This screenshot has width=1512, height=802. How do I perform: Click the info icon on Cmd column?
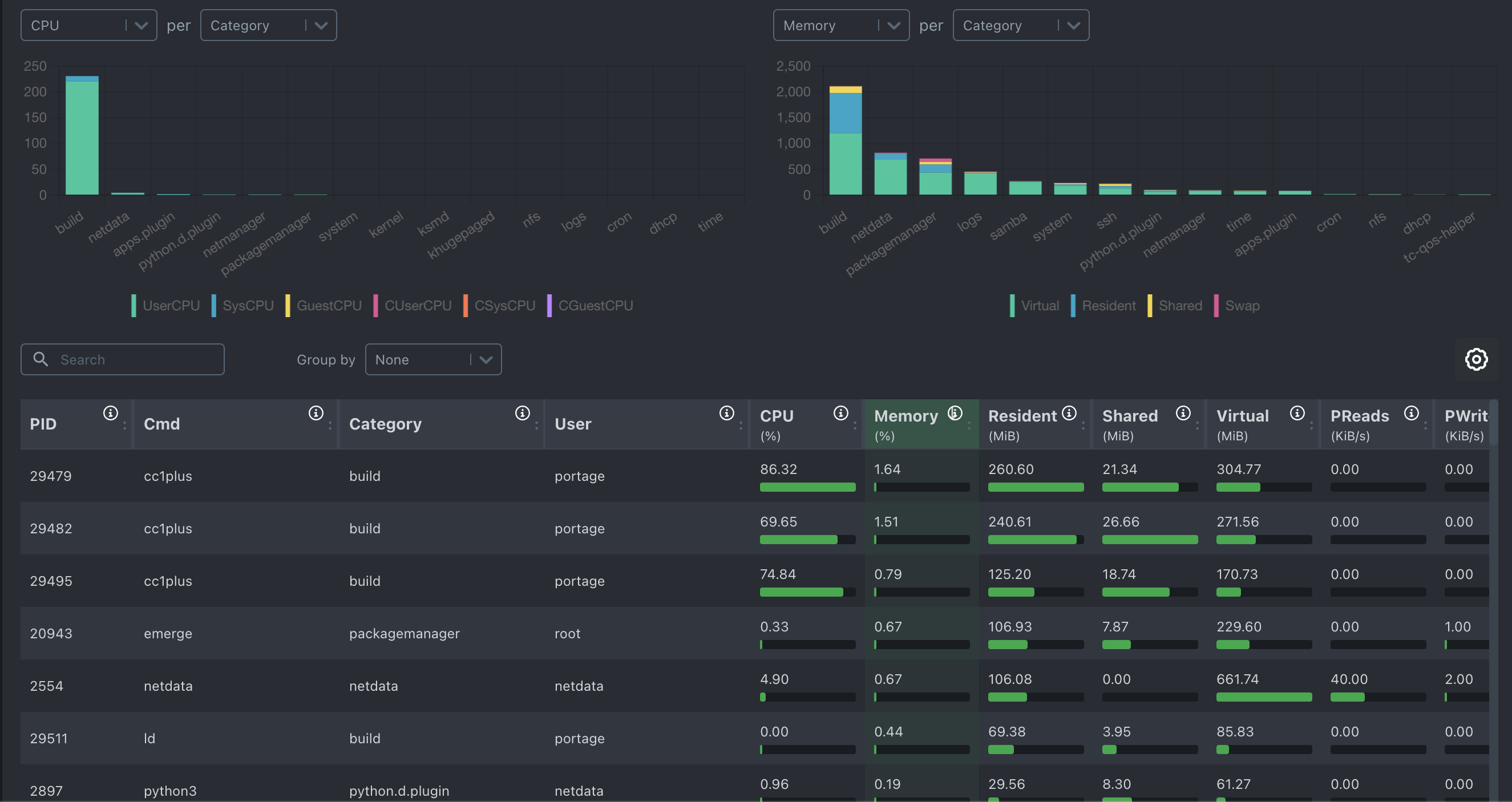pyautogui.click(x=316, y=413)
